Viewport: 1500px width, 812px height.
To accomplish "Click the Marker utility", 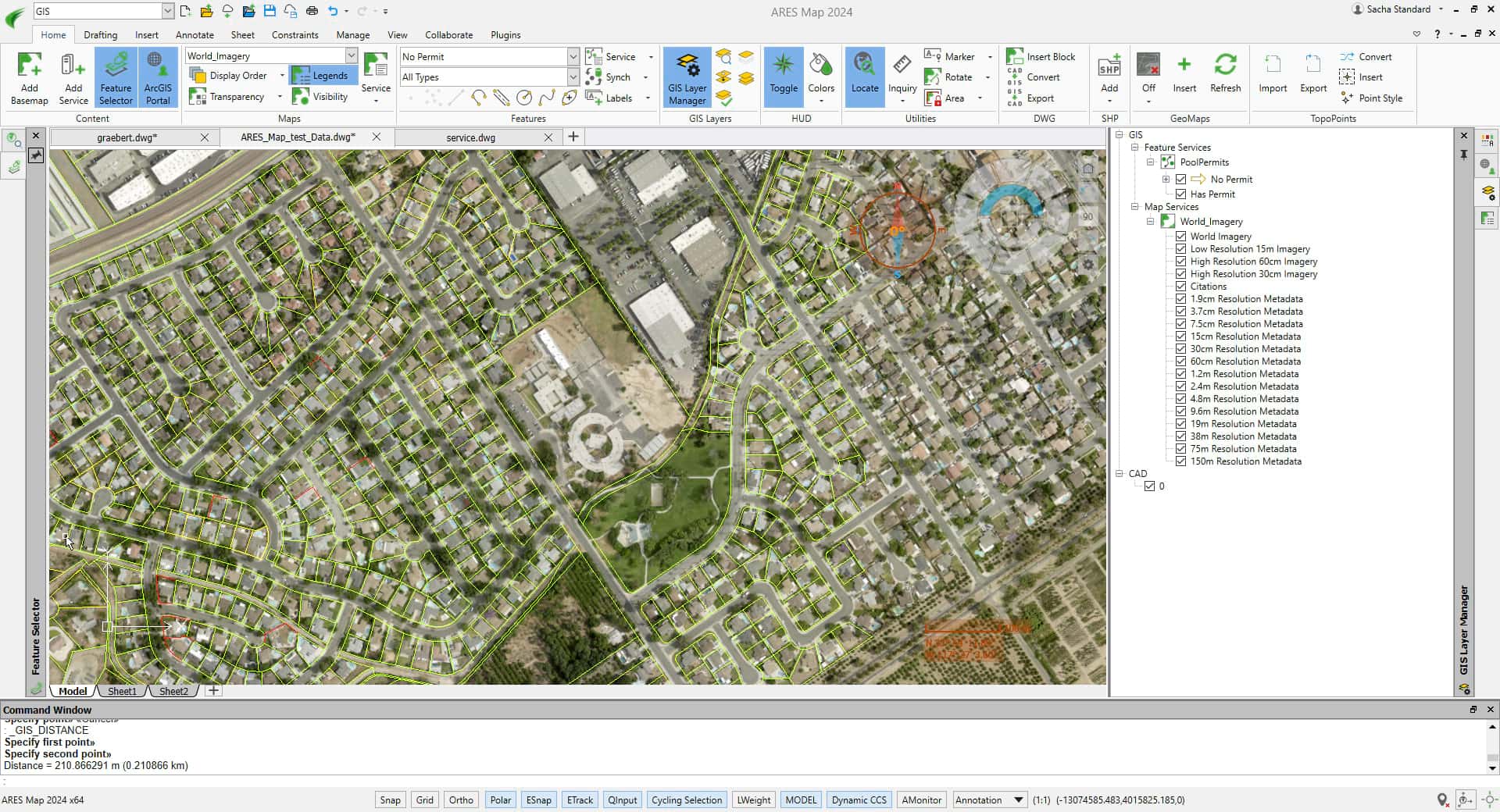I will point(950,56).
